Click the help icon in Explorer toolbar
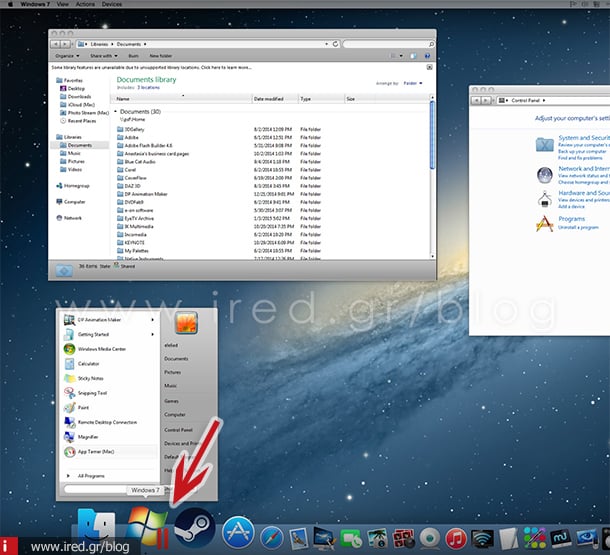610x555 pixels. pos(427,56)
